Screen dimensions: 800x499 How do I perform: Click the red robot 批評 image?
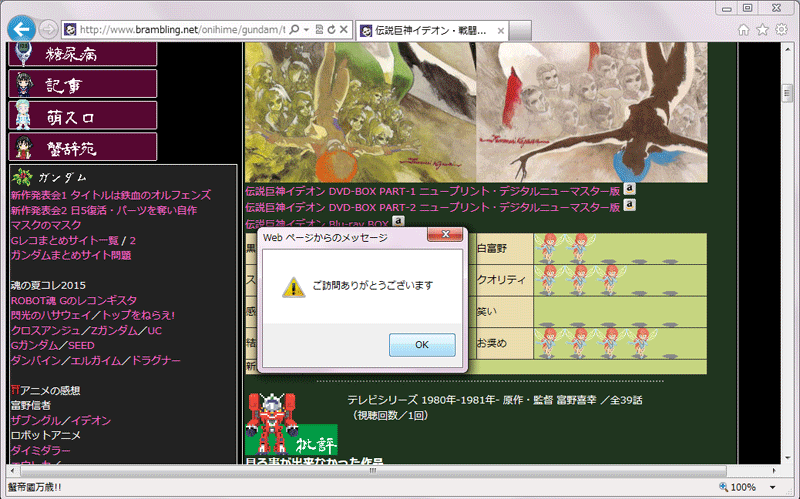pyautogui.click(x=291, y=423)
